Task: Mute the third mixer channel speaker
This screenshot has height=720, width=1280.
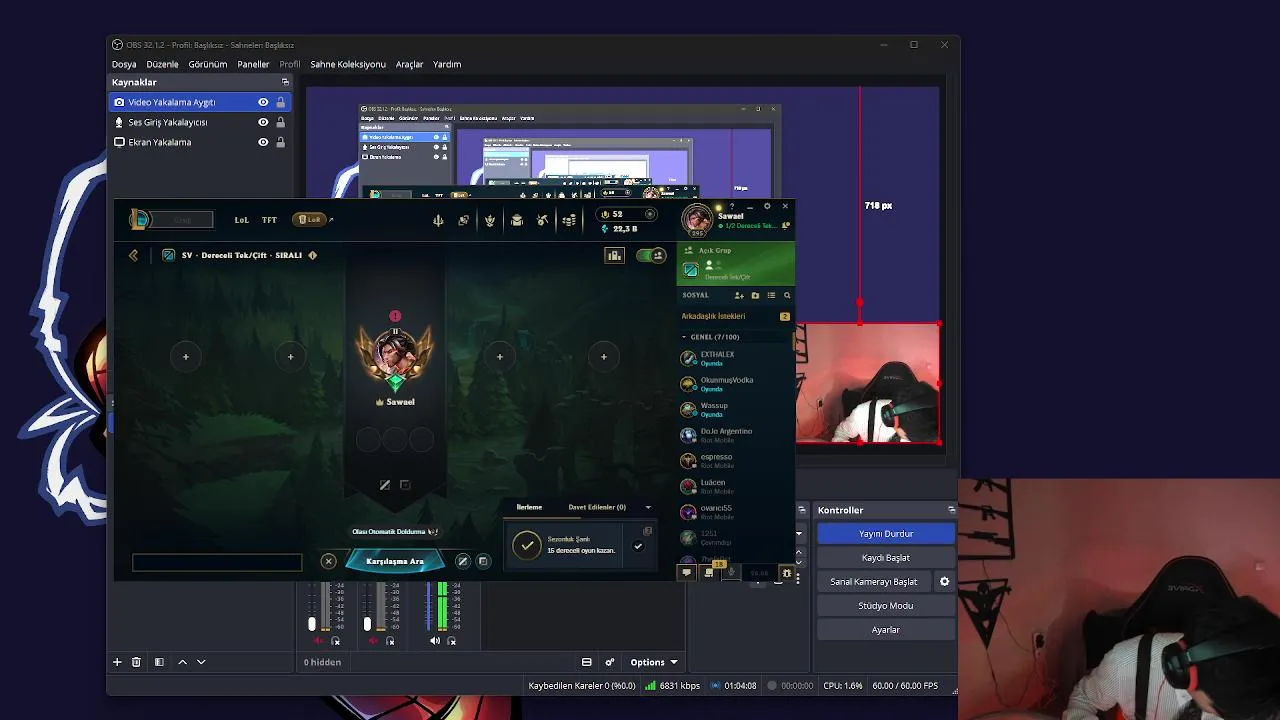Action: coord(435,641)
